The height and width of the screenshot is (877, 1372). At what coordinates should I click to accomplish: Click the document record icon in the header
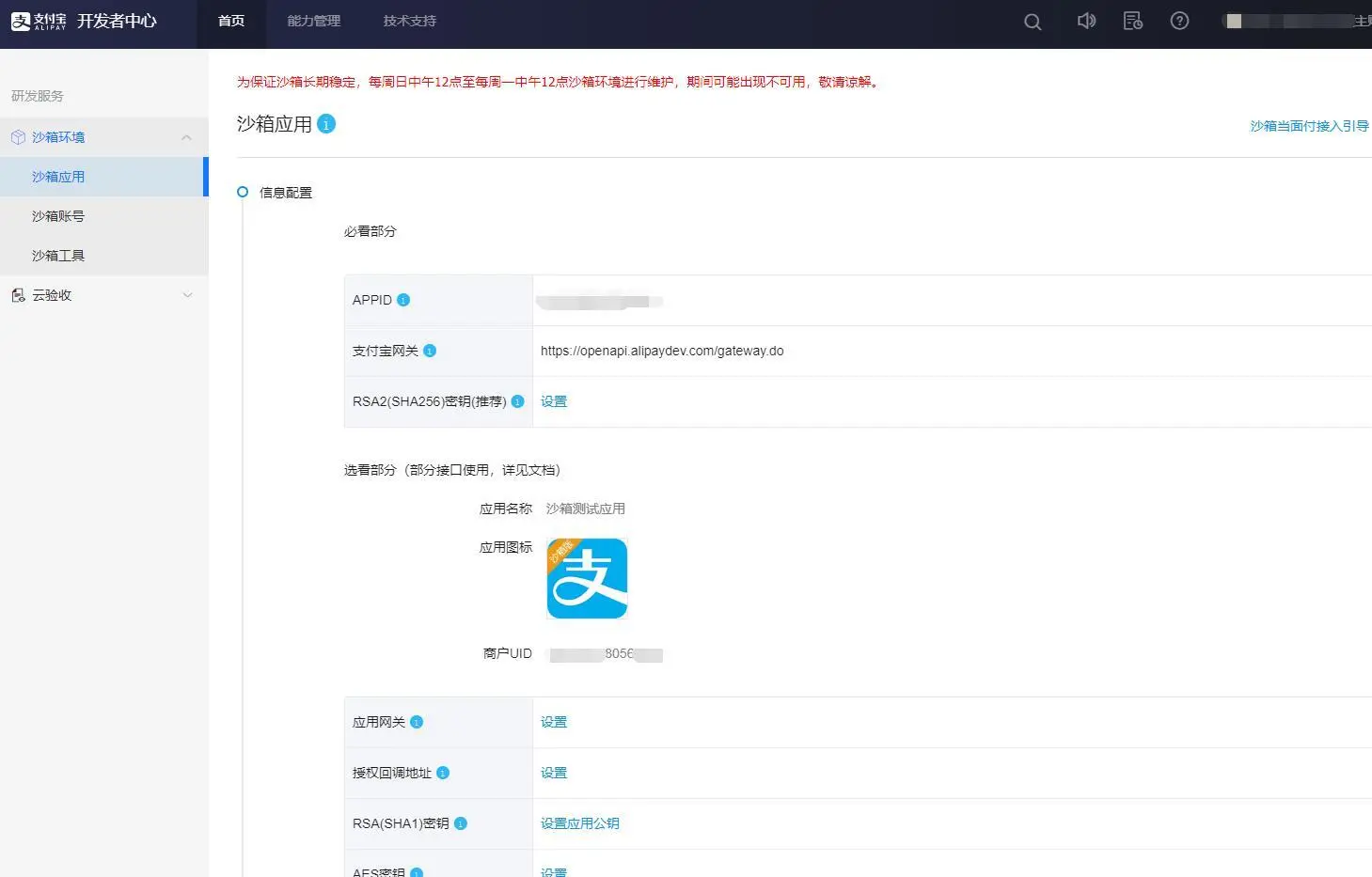tap(1133, 21)
